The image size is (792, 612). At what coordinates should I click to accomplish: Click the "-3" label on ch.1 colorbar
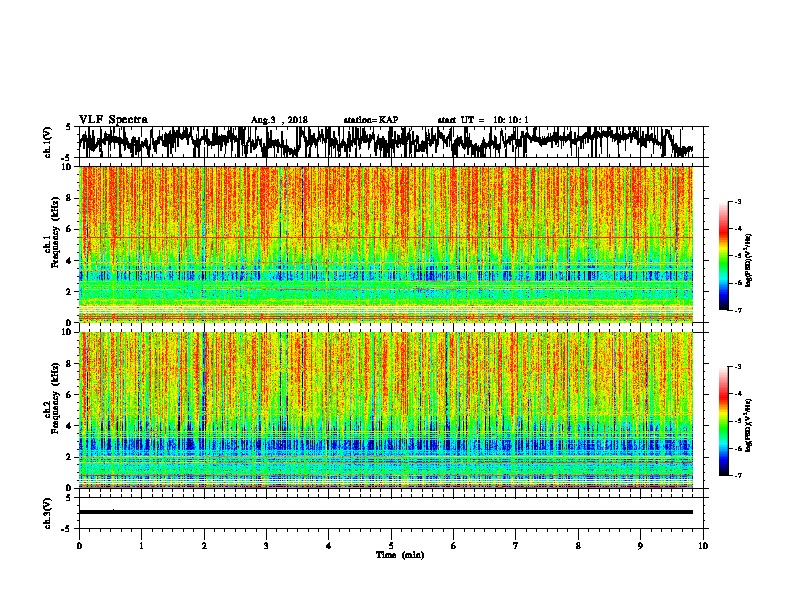[737, 202]
